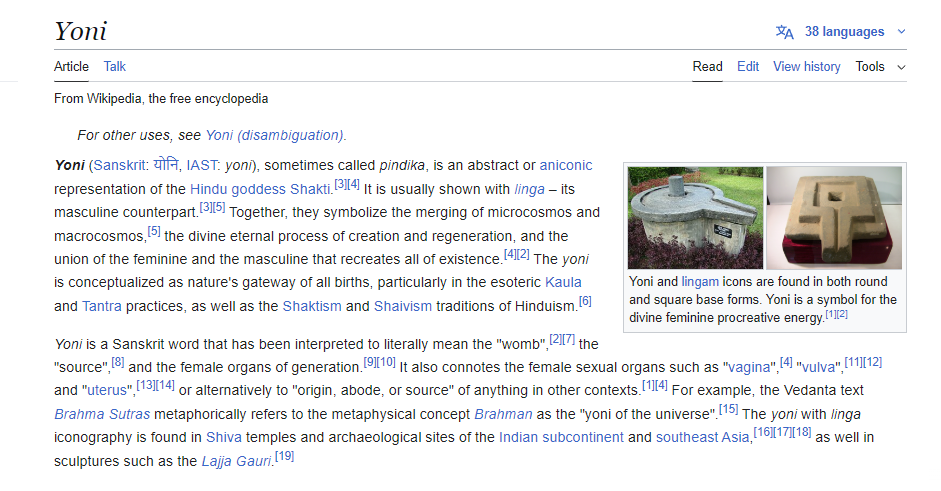The image size is (941, 491).
Task: Expand the languages chevron arrow
Action: tap(901, 32)
